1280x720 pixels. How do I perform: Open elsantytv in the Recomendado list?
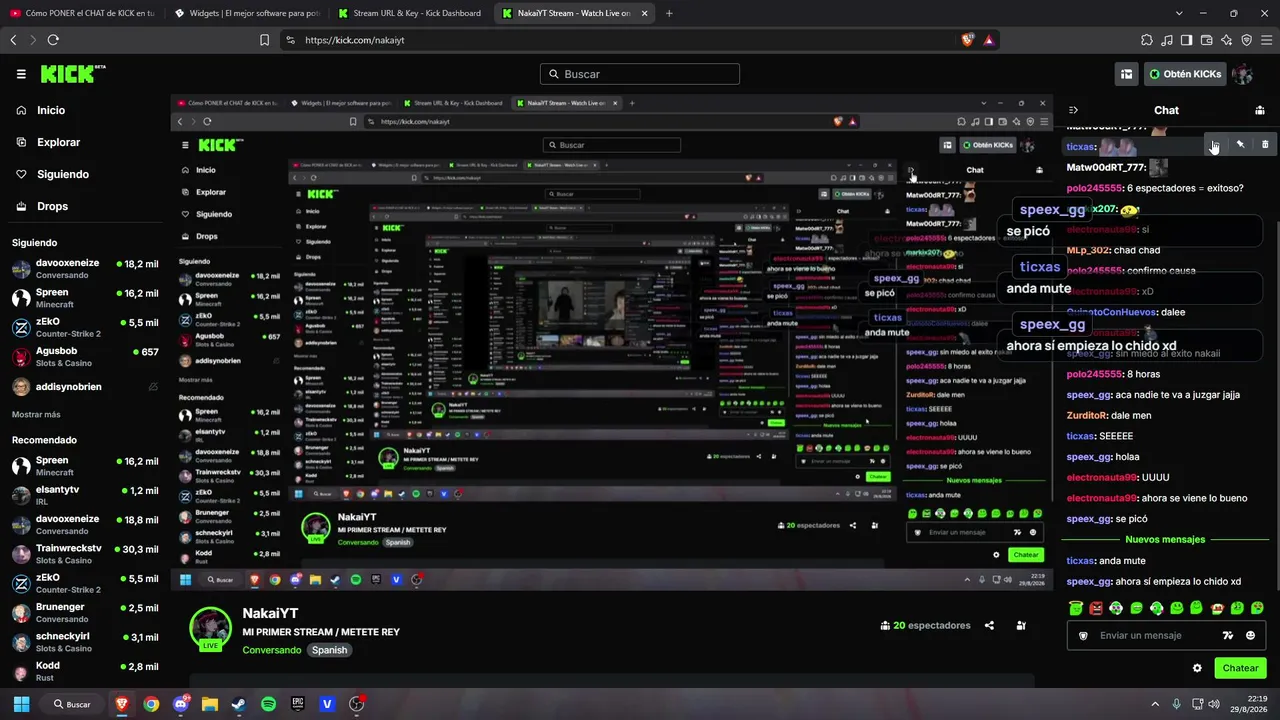click(x=85, y=495)
